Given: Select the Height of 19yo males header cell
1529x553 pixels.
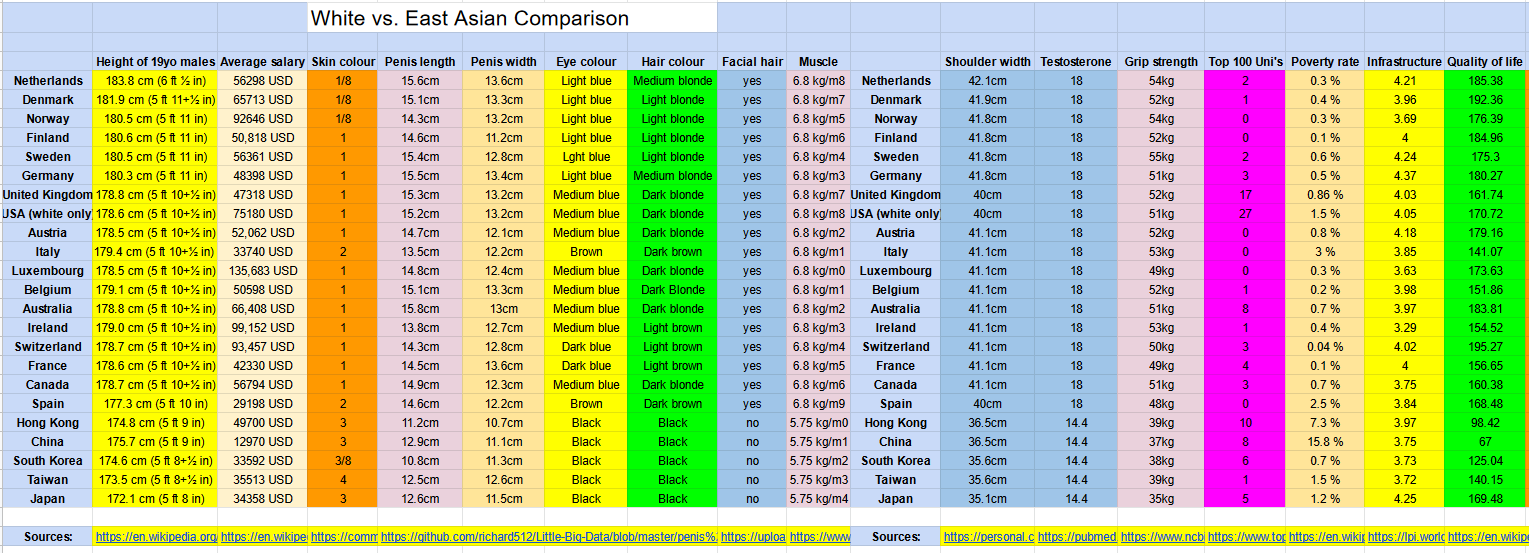Looking at the screenshot, I should [155, 62].
